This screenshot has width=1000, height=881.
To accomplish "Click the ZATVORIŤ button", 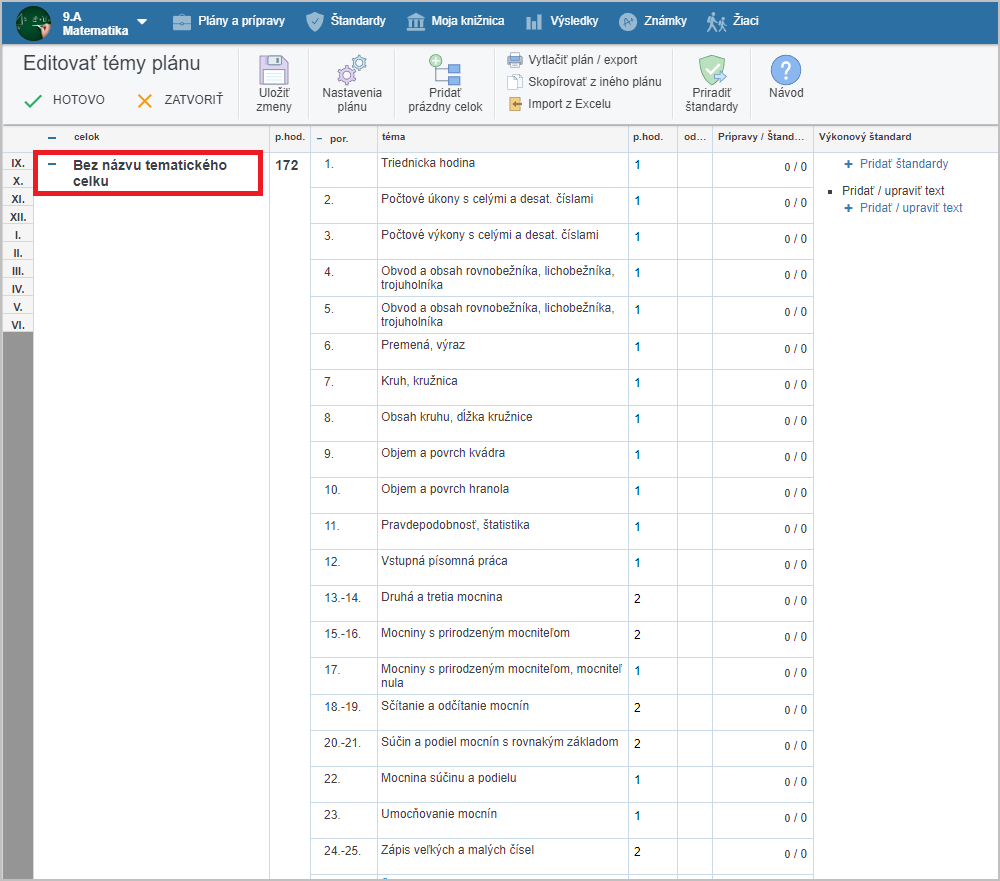I will pyautogui.click(x=180, y=100).
